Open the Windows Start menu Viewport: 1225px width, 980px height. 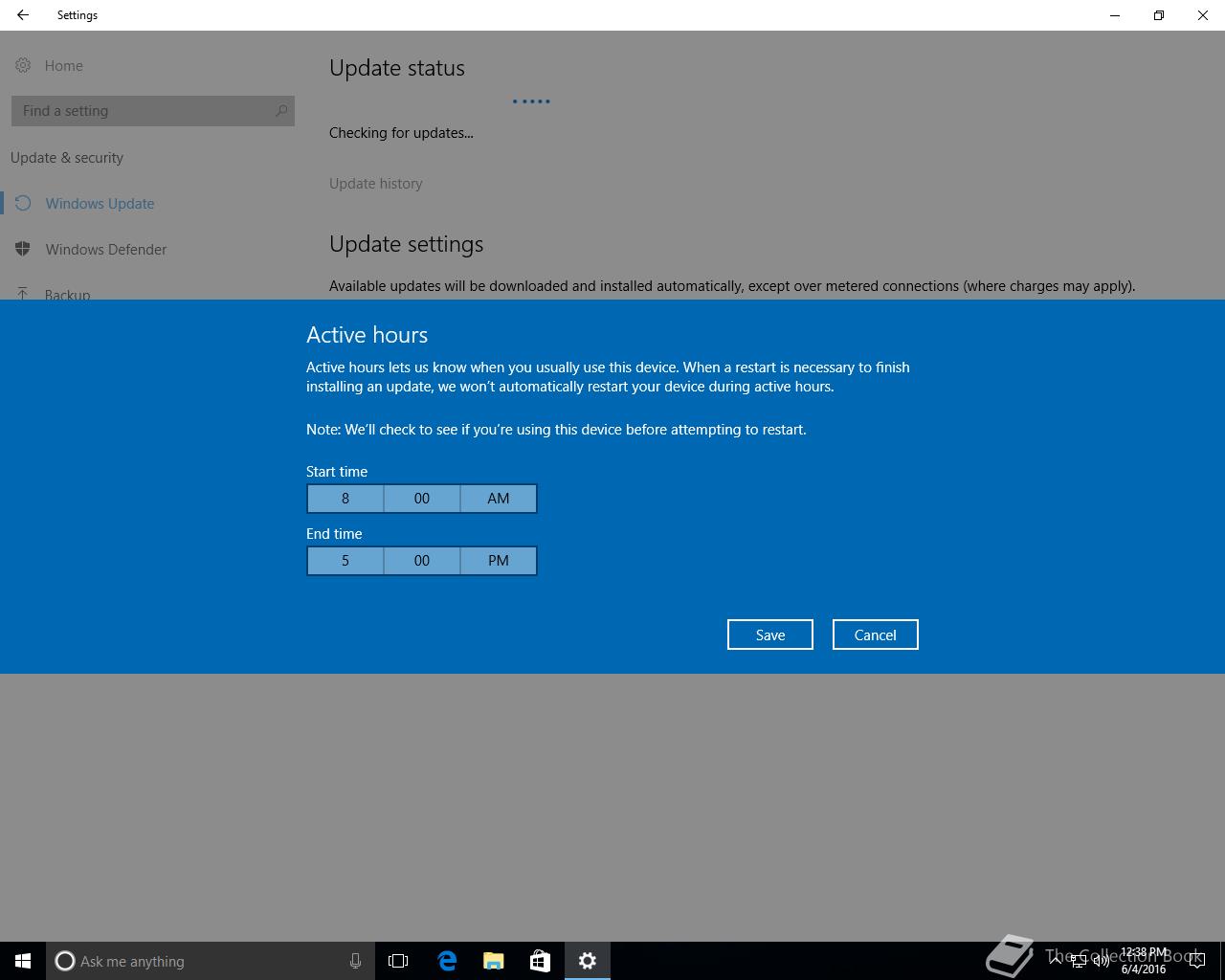coord(23,961)
